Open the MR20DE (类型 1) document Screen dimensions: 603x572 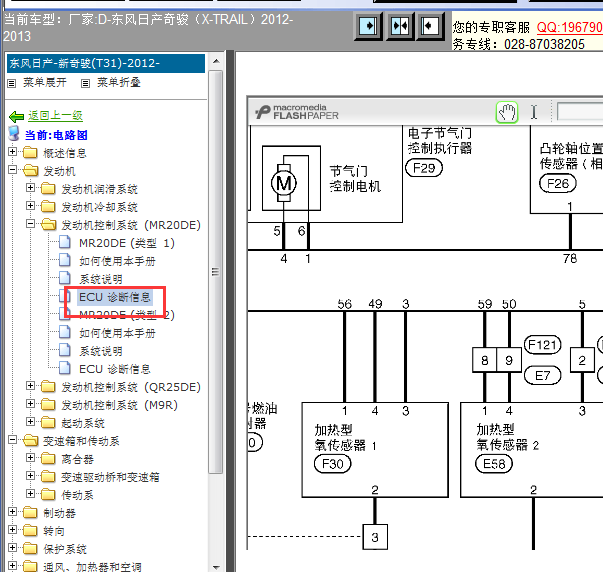[127, 243]
